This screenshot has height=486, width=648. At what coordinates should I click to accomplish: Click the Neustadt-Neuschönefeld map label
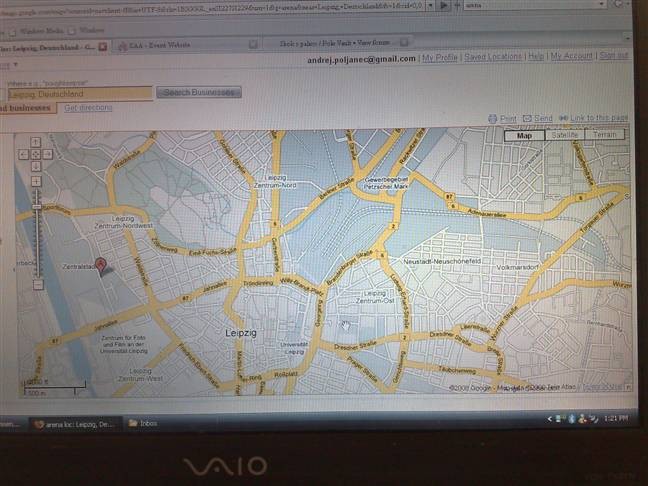tap(442, 262)
